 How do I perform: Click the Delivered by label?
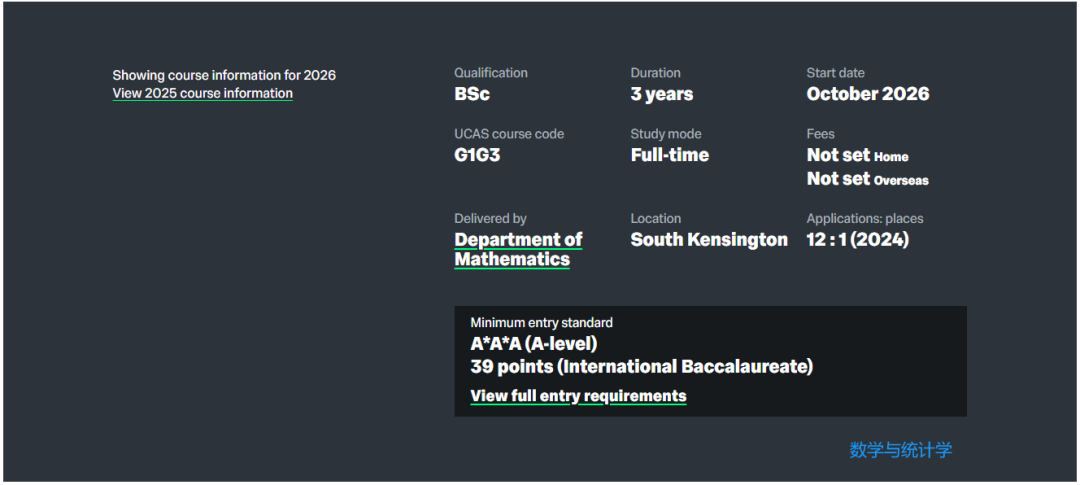pyautogui.click(x=490, y=218)
